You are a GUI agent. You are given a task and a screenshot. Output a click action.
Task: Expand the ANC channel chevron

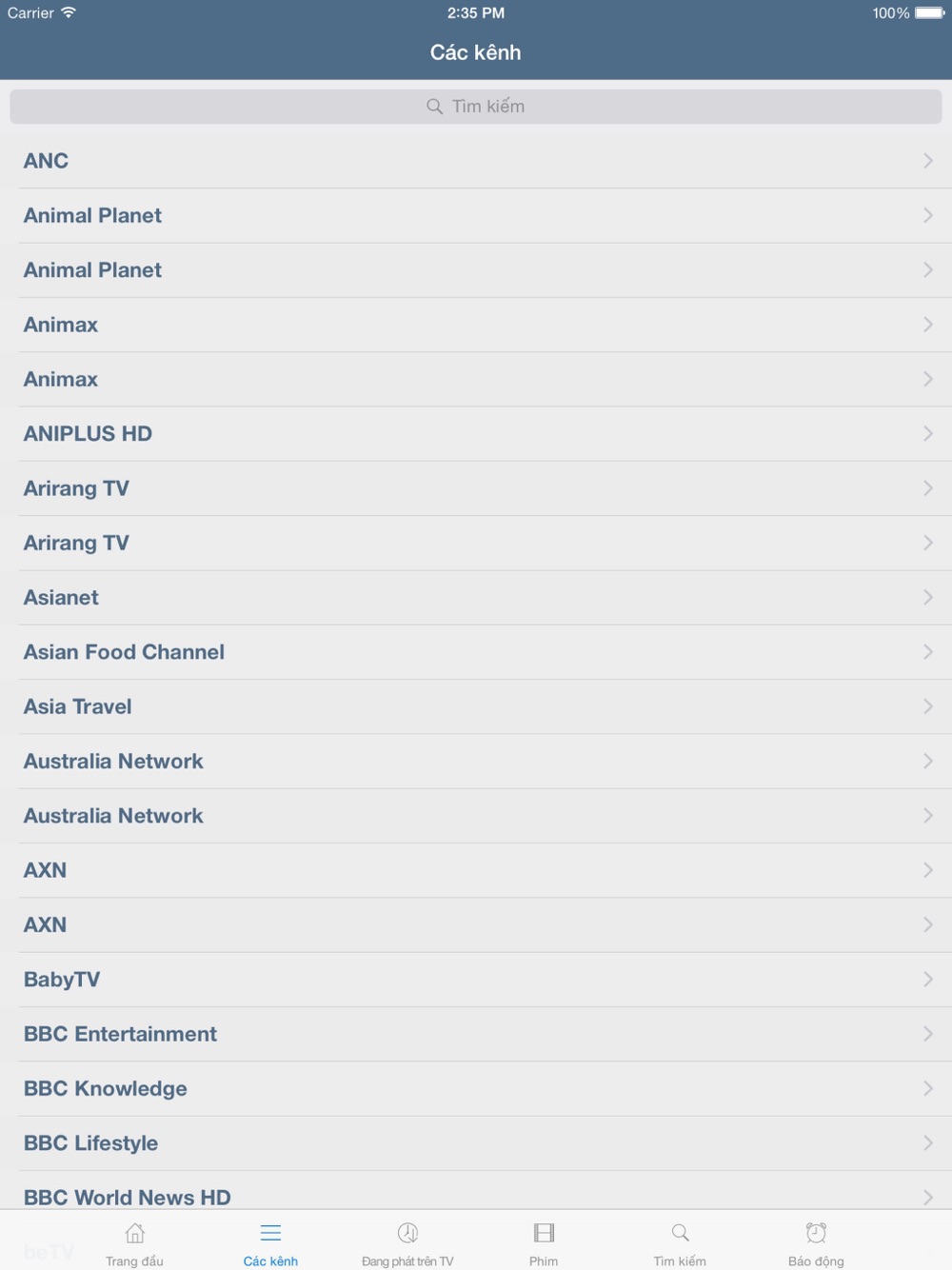pos(927,161)
